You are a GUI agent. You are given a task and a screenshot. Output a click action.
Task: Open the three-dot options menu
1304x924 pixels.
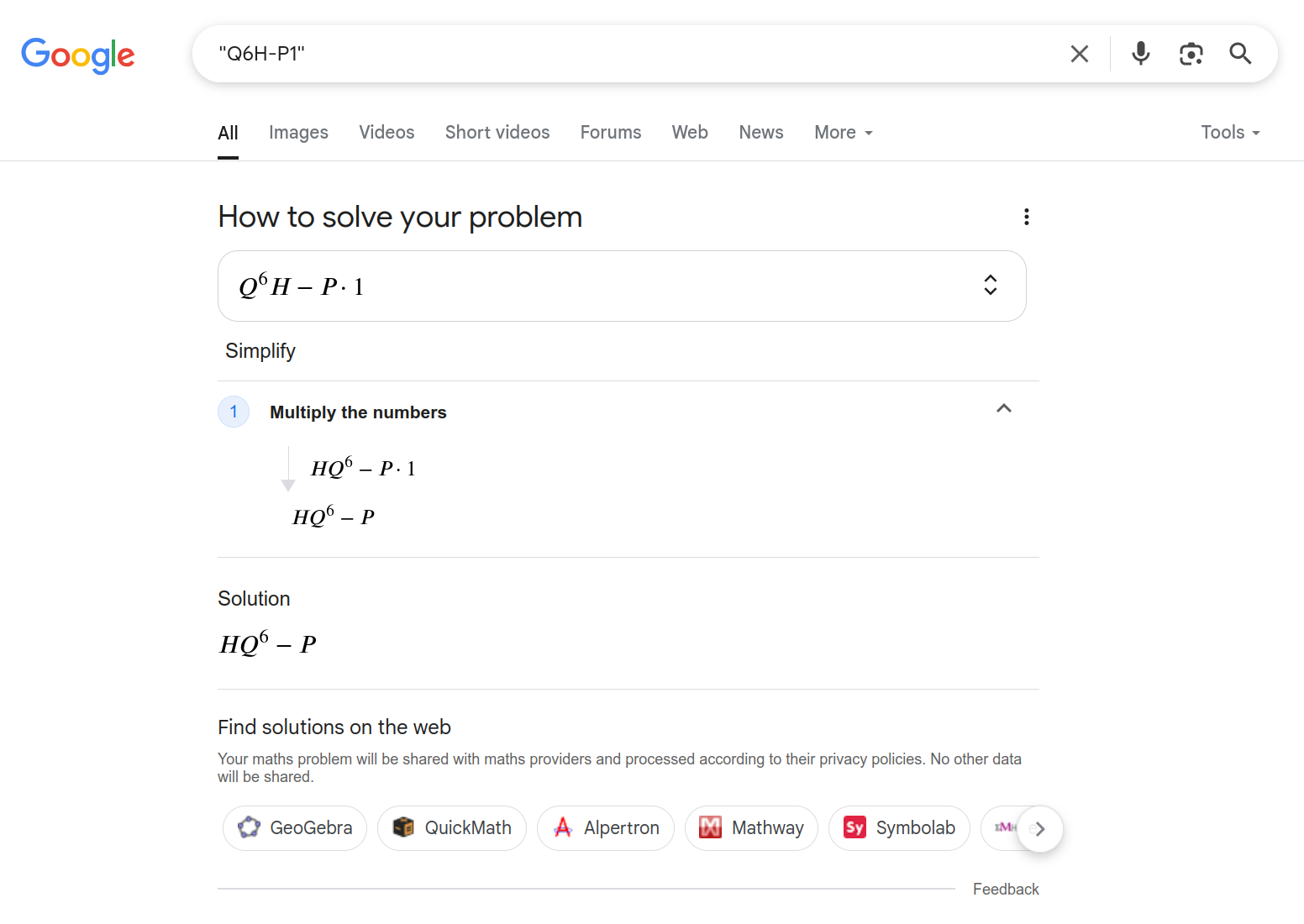(1026, 217)
